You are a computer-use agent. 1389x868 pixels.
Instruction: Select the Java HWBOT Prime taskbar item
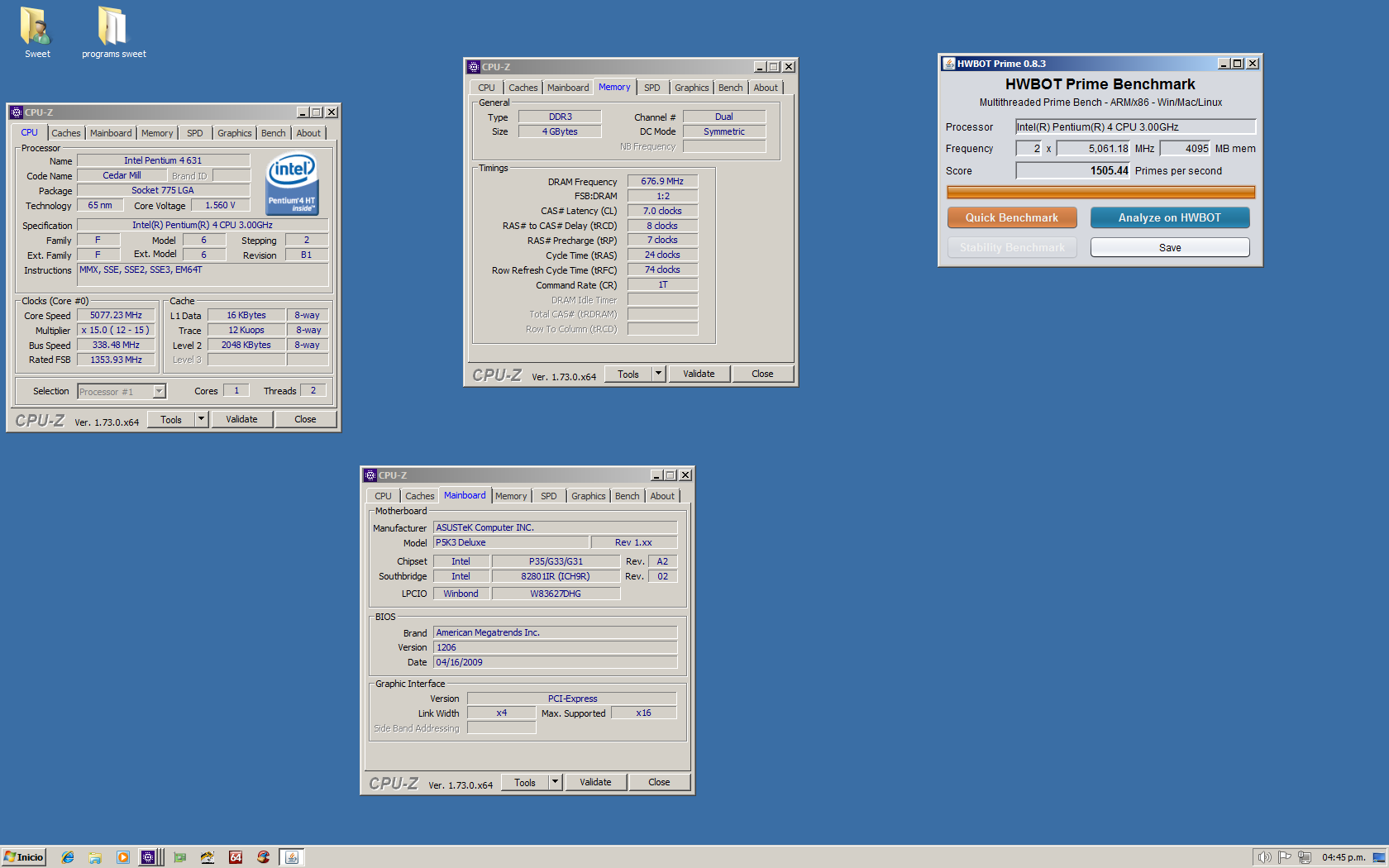(292, 857)
